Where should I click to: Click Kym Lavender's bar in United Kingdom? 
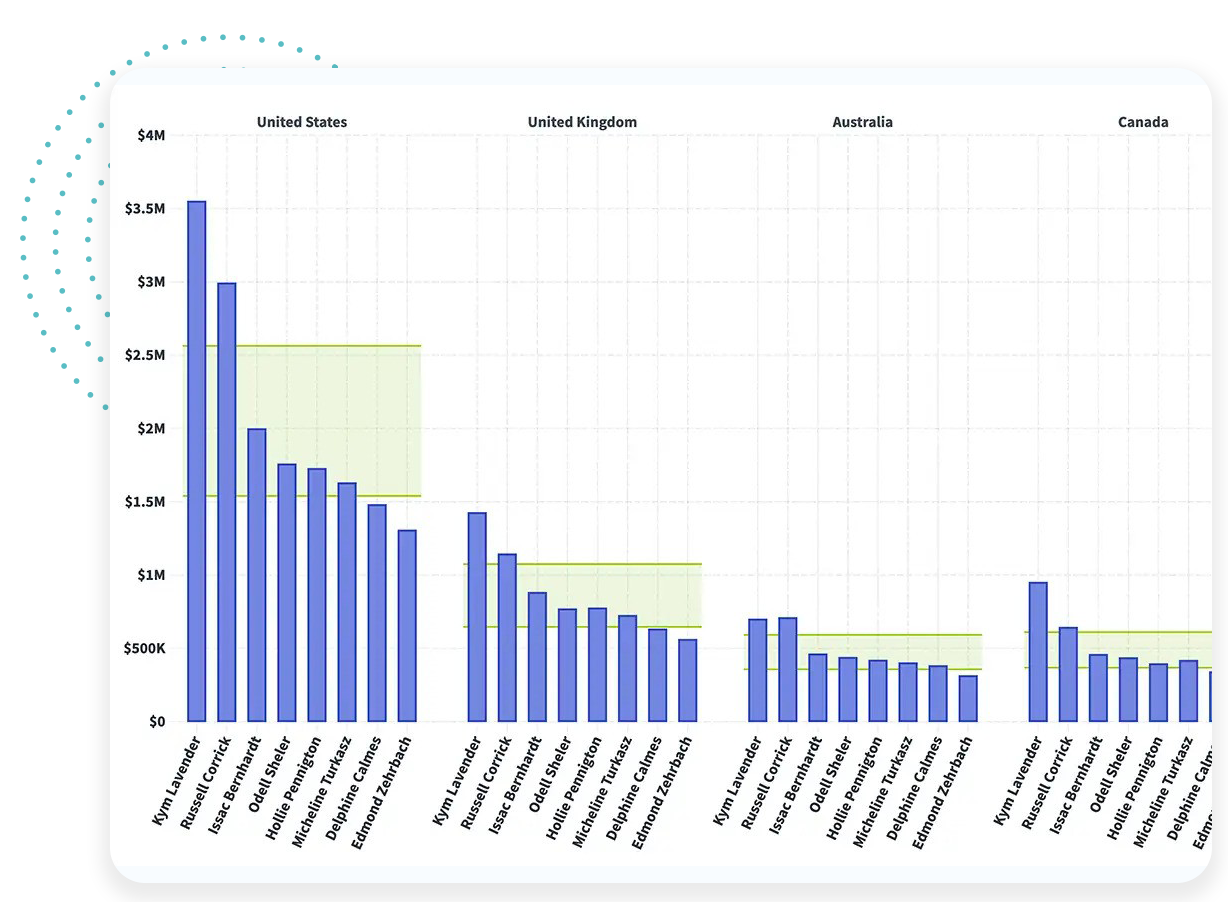point(477,617)
